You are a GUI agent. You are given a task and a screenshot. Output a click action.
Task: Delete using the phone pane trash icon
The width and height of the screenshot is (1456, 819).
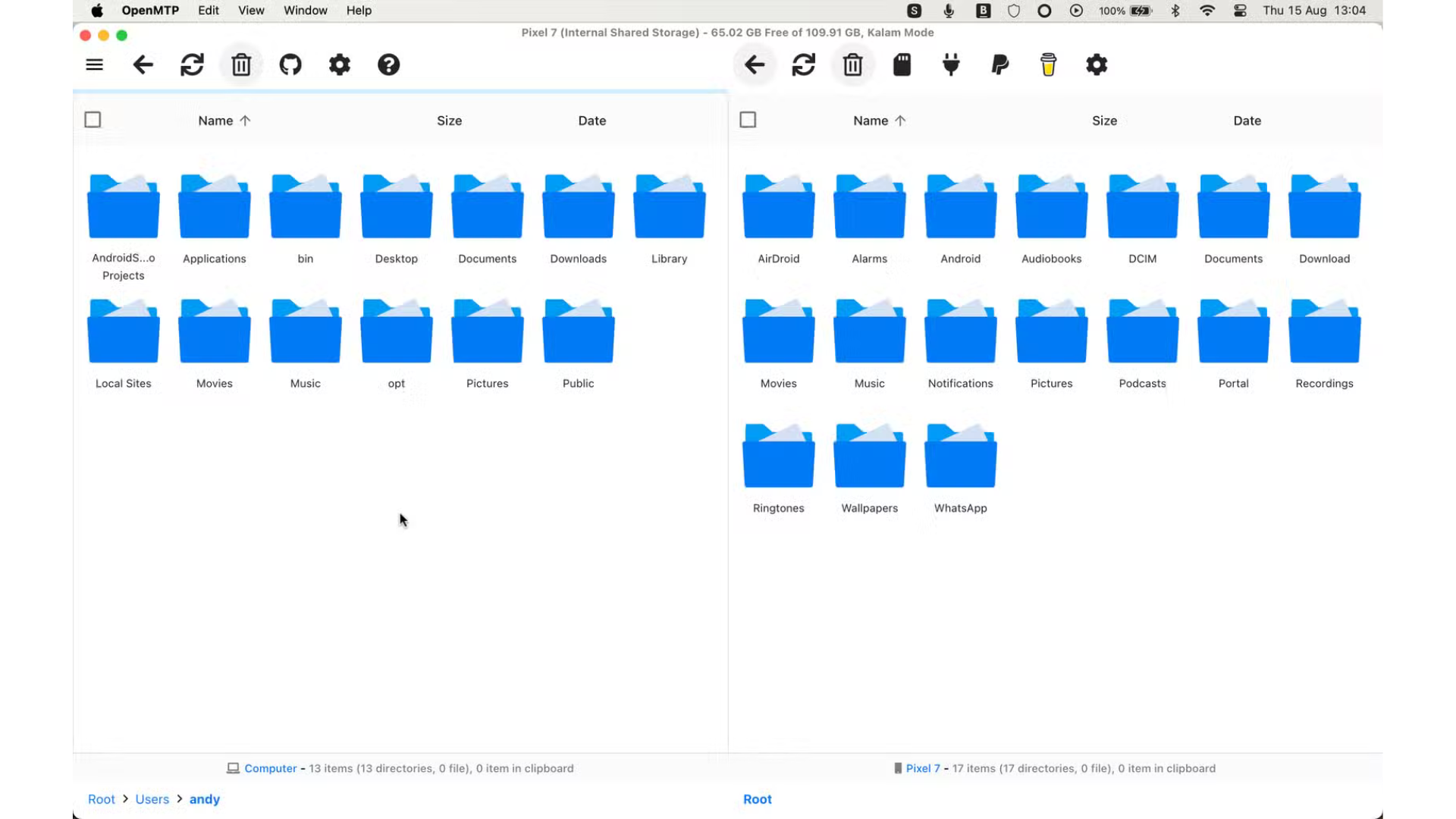click(852, 65)
